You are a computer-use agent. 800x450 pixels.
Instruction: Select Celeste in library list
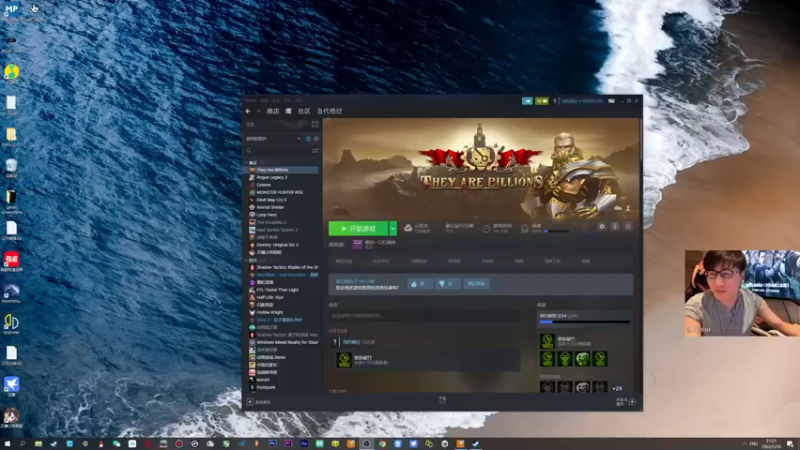(282, 185)
